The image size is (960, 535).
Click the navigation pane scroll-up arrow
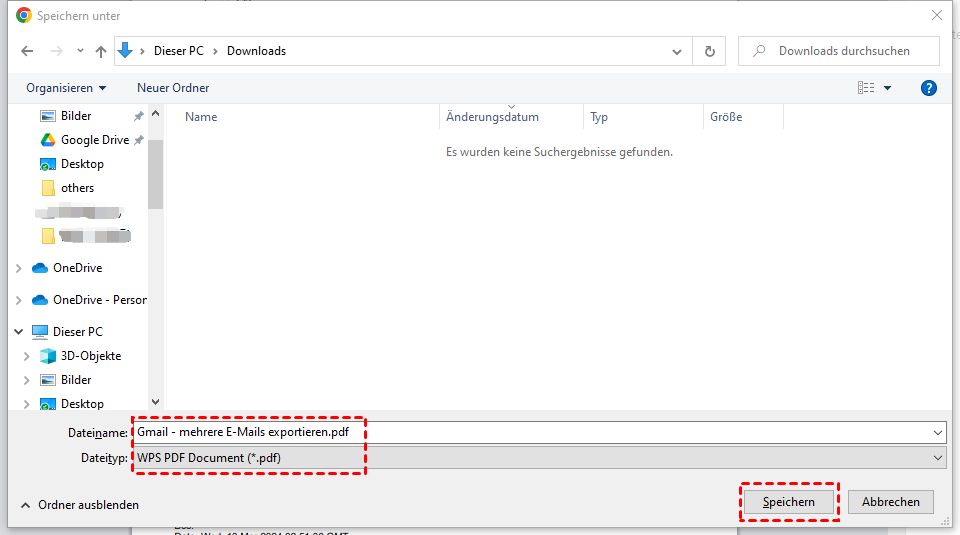pyautogui.click(x=156, y=114)
